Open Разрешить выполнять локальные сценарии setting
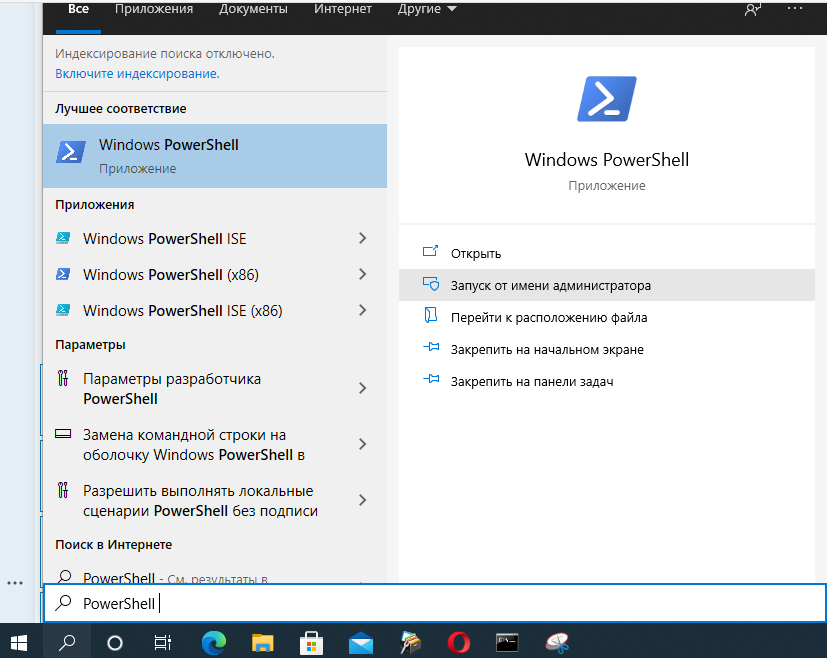 [x=215, y=500]
